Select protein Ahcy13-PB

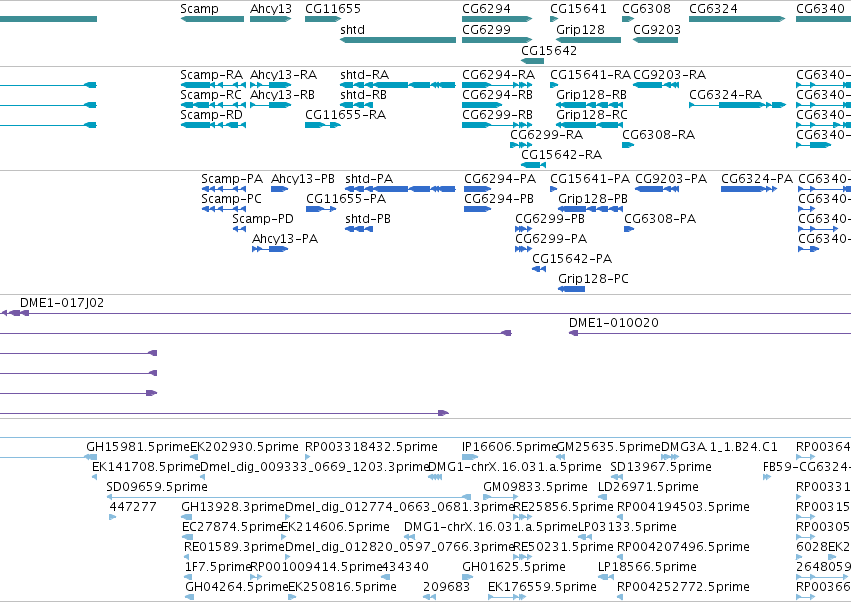(x=280, y=189)
